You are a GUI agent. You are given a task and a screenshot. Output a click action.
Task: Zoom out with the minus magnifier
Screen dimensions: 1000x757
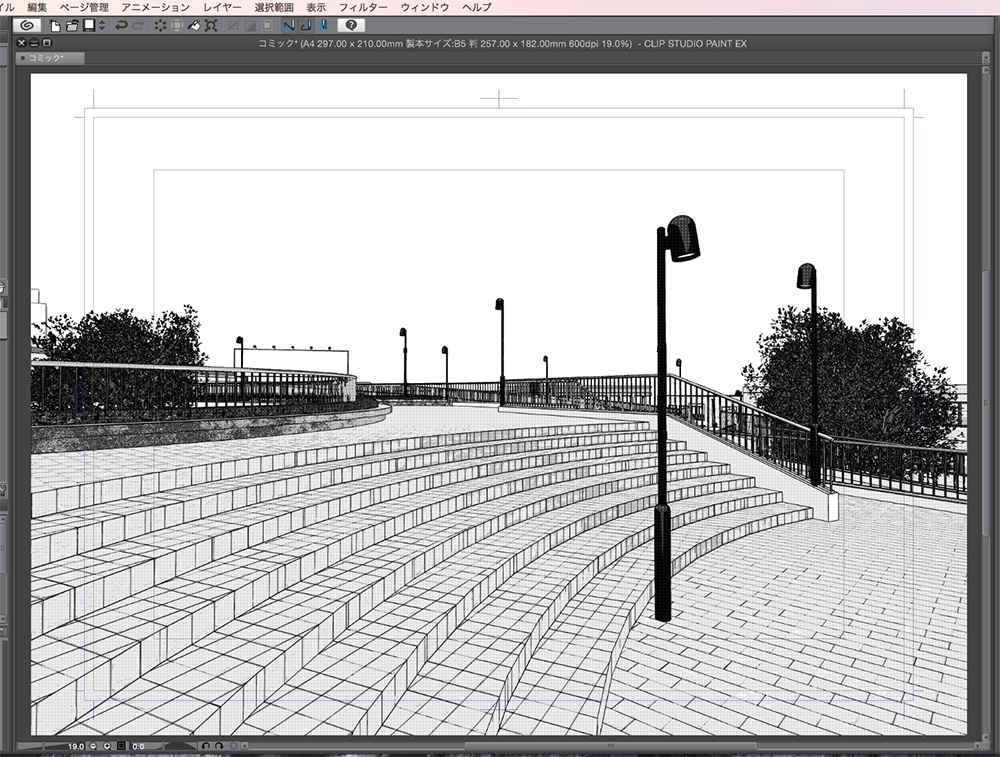[94, 746]
